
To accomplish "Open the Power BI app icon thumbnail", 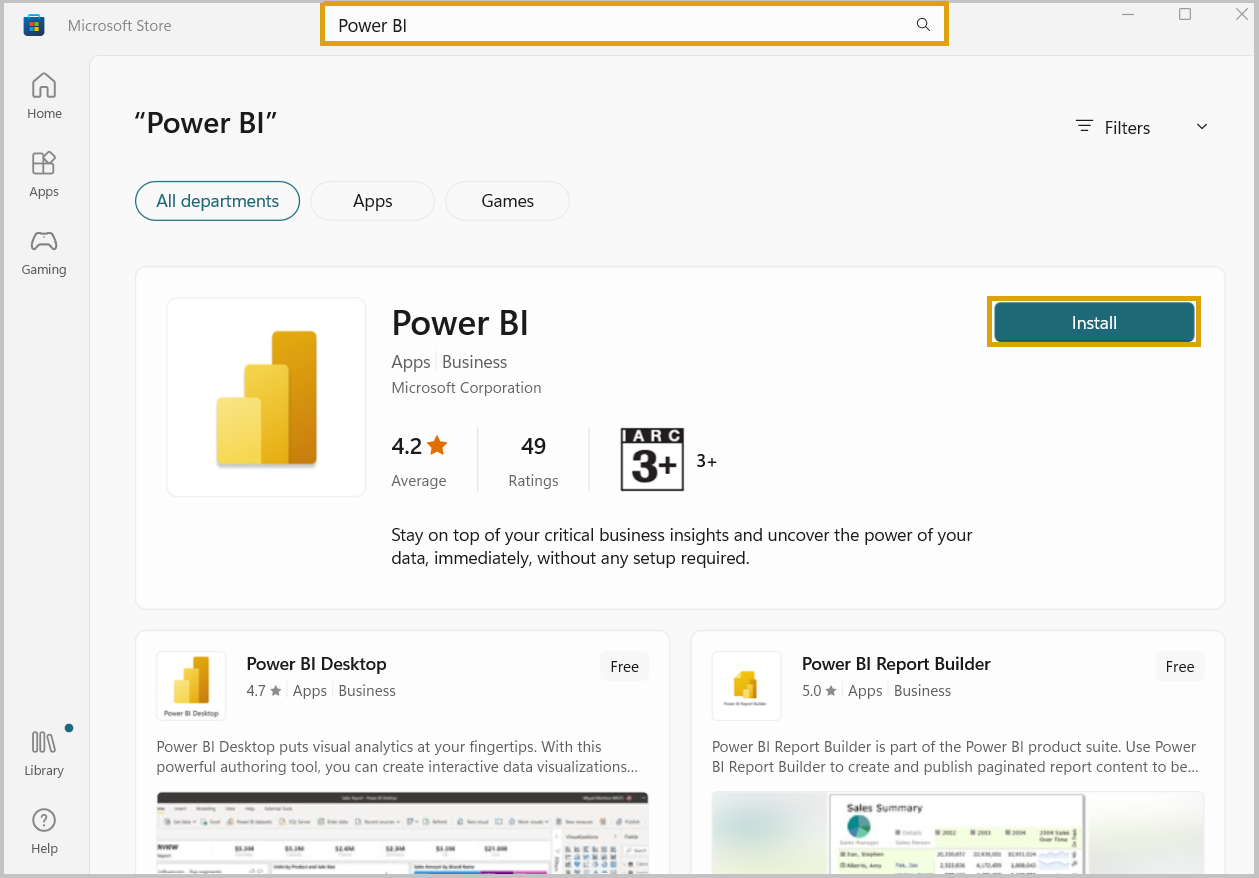I will tap(265, 396).
